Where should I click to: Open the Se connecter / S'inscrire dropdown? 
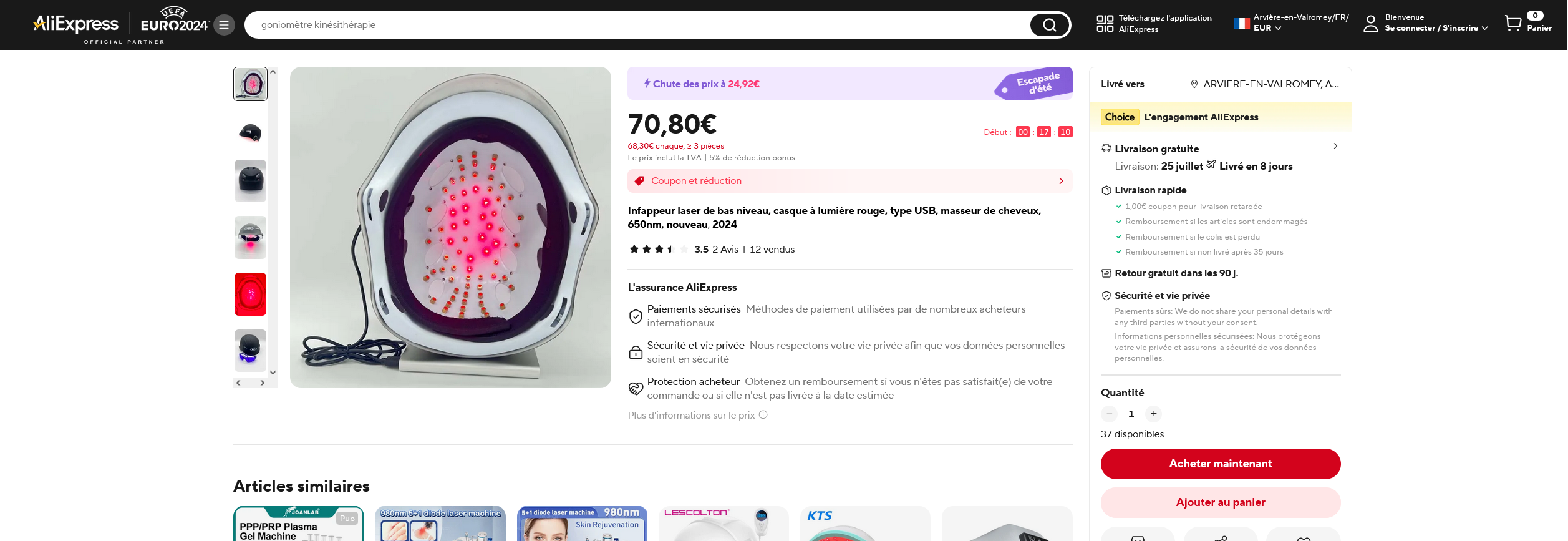[x=1436, y=28]
